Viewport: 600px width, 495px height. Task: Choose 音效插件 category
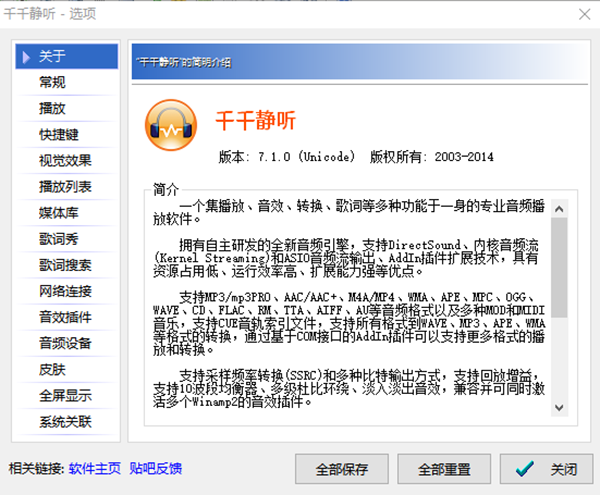(x=65, y=317)
